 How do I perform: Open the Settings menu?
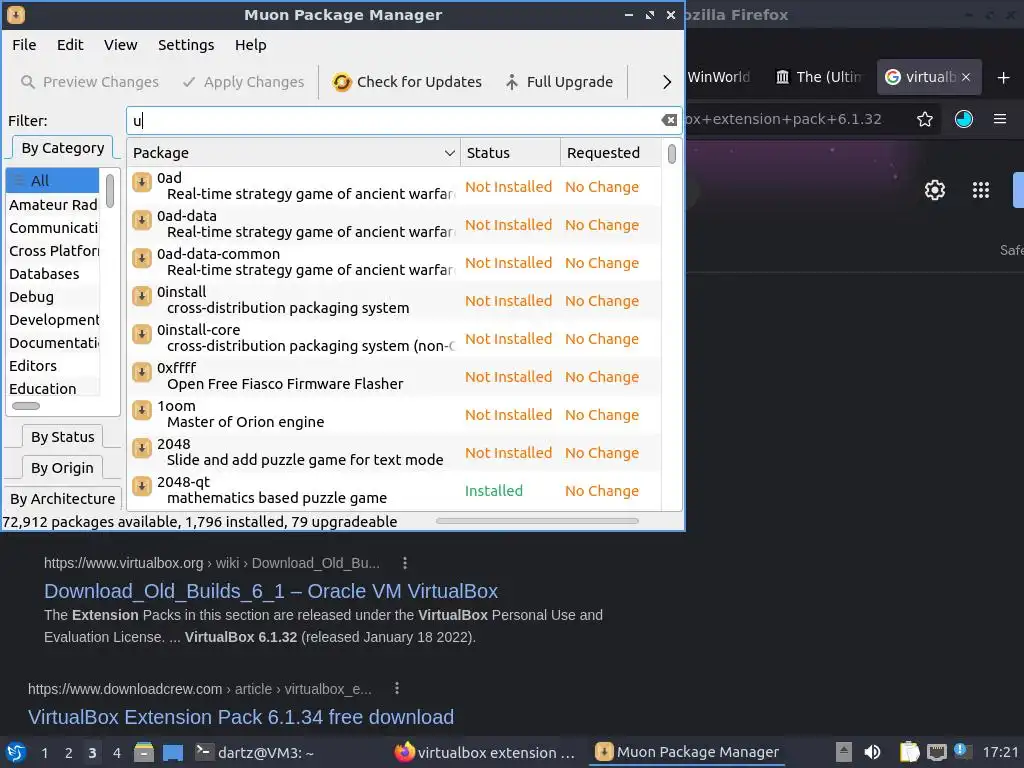(186, 45)
